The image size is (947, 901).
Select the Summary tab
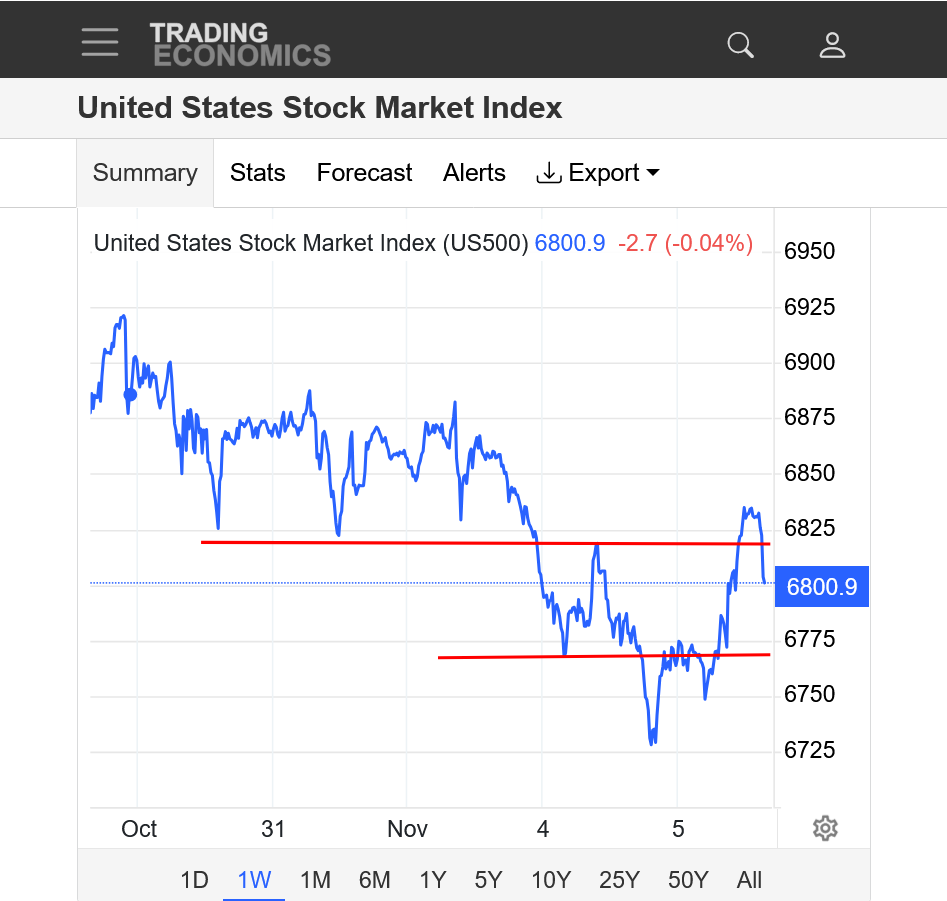(x=145, y=173)
